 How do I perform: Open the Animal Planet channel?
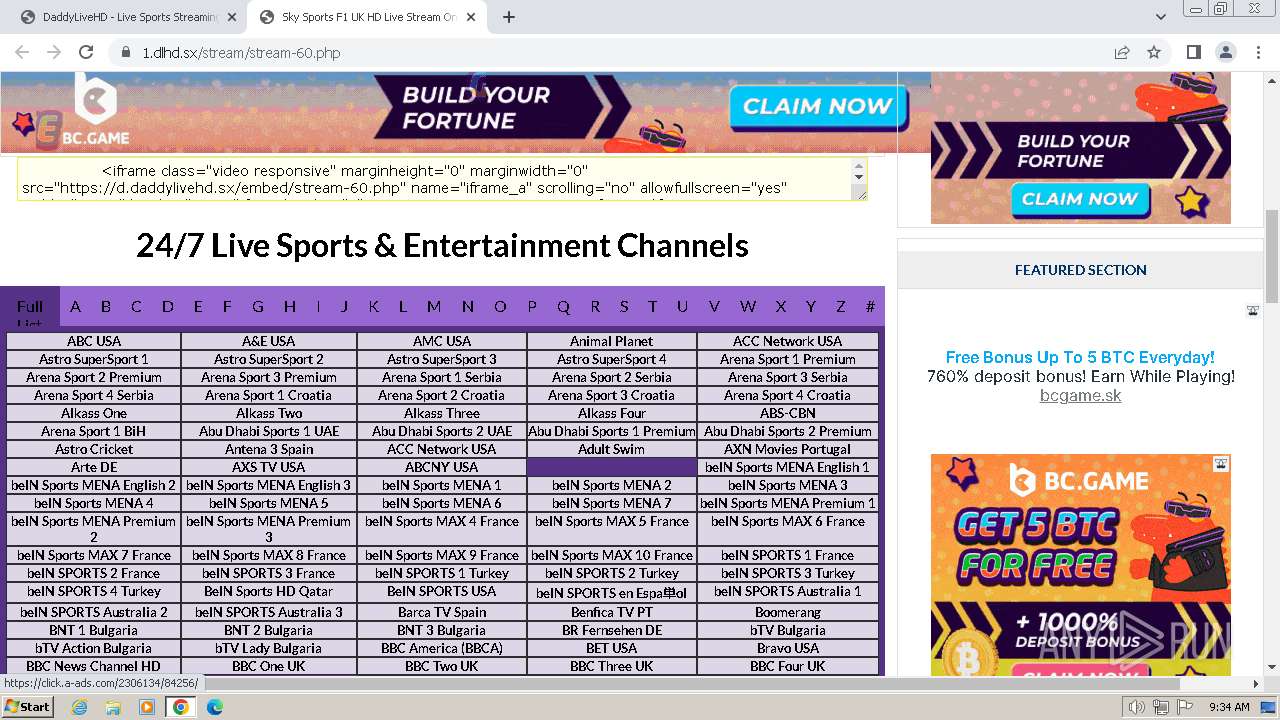point(611,341)
